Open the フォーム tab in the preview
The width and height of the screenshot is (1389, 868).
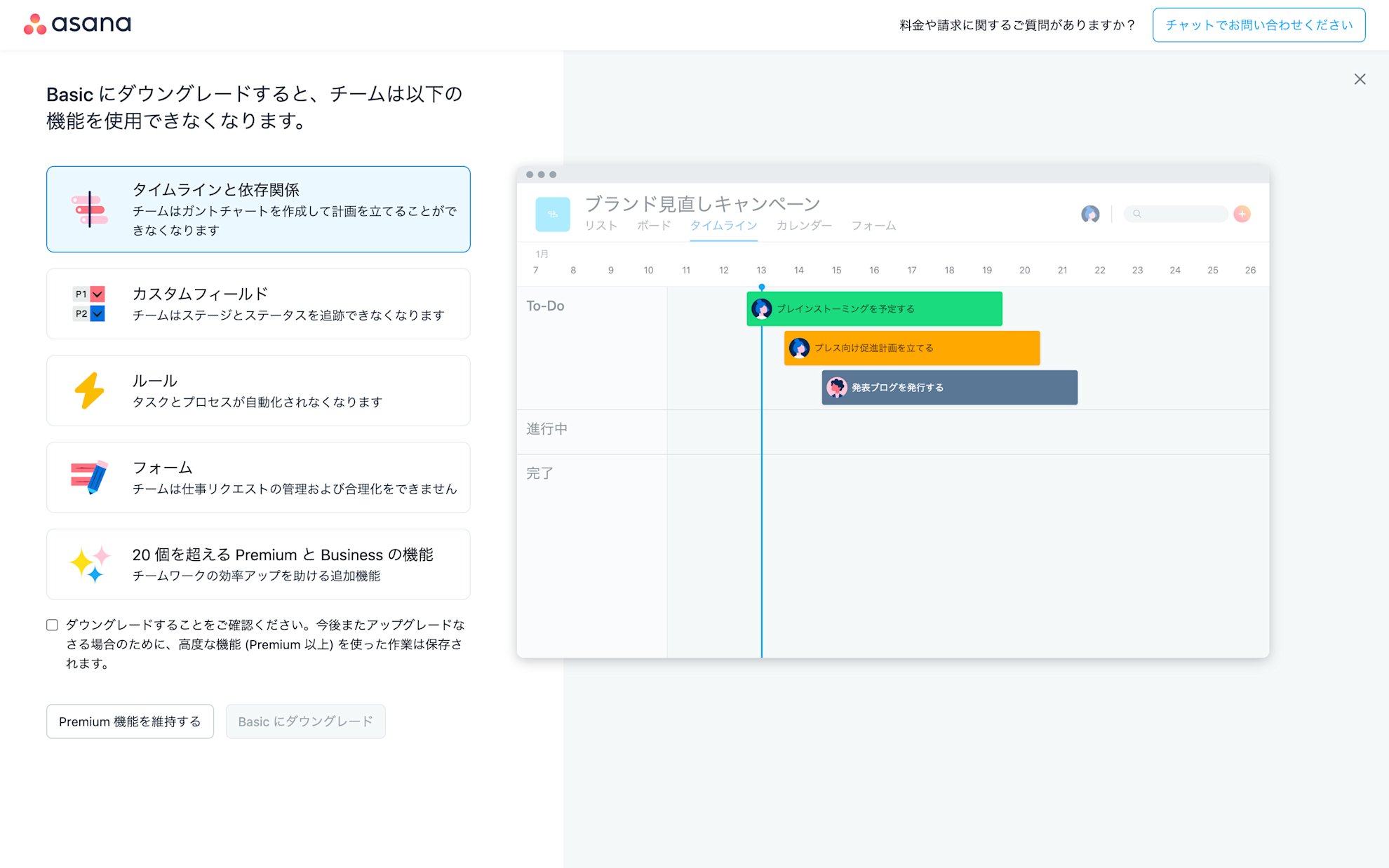click(873, 226)
